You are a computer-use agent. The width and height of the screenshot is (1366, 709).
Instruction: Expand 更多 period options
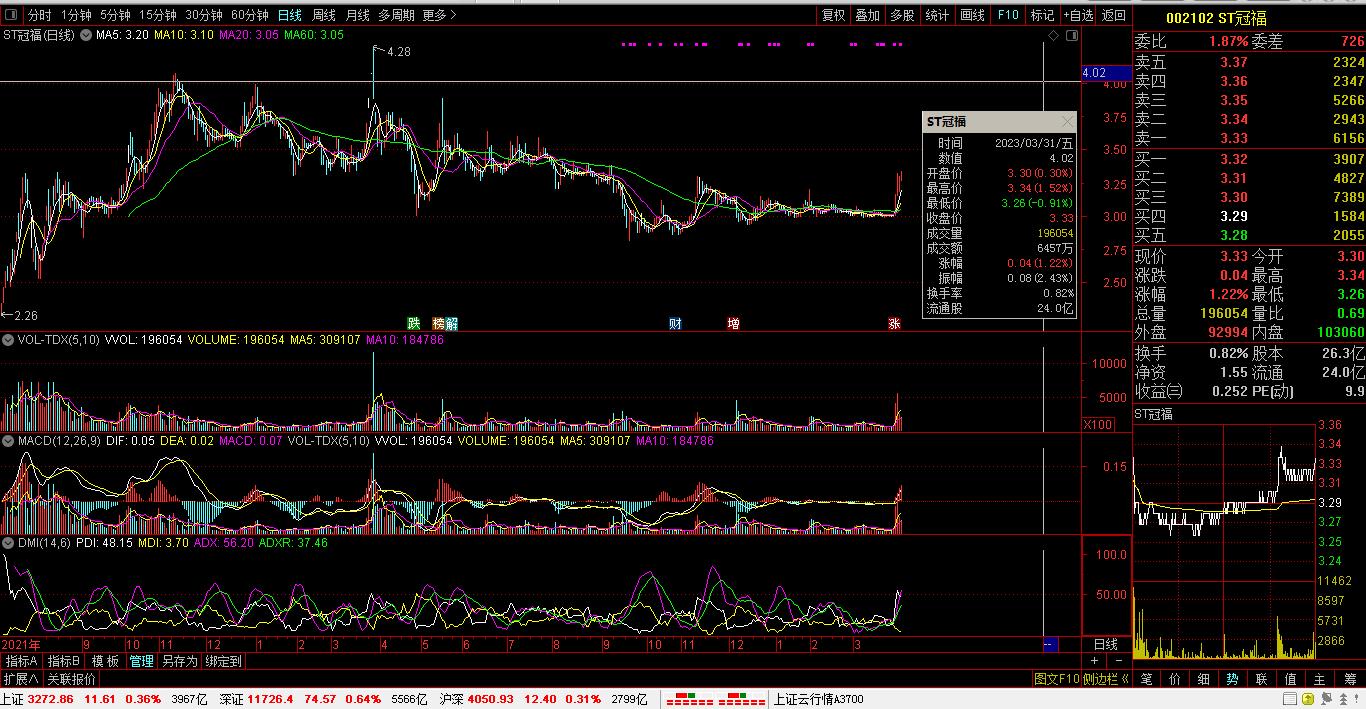pyautogui.click(x=439, y=15)
